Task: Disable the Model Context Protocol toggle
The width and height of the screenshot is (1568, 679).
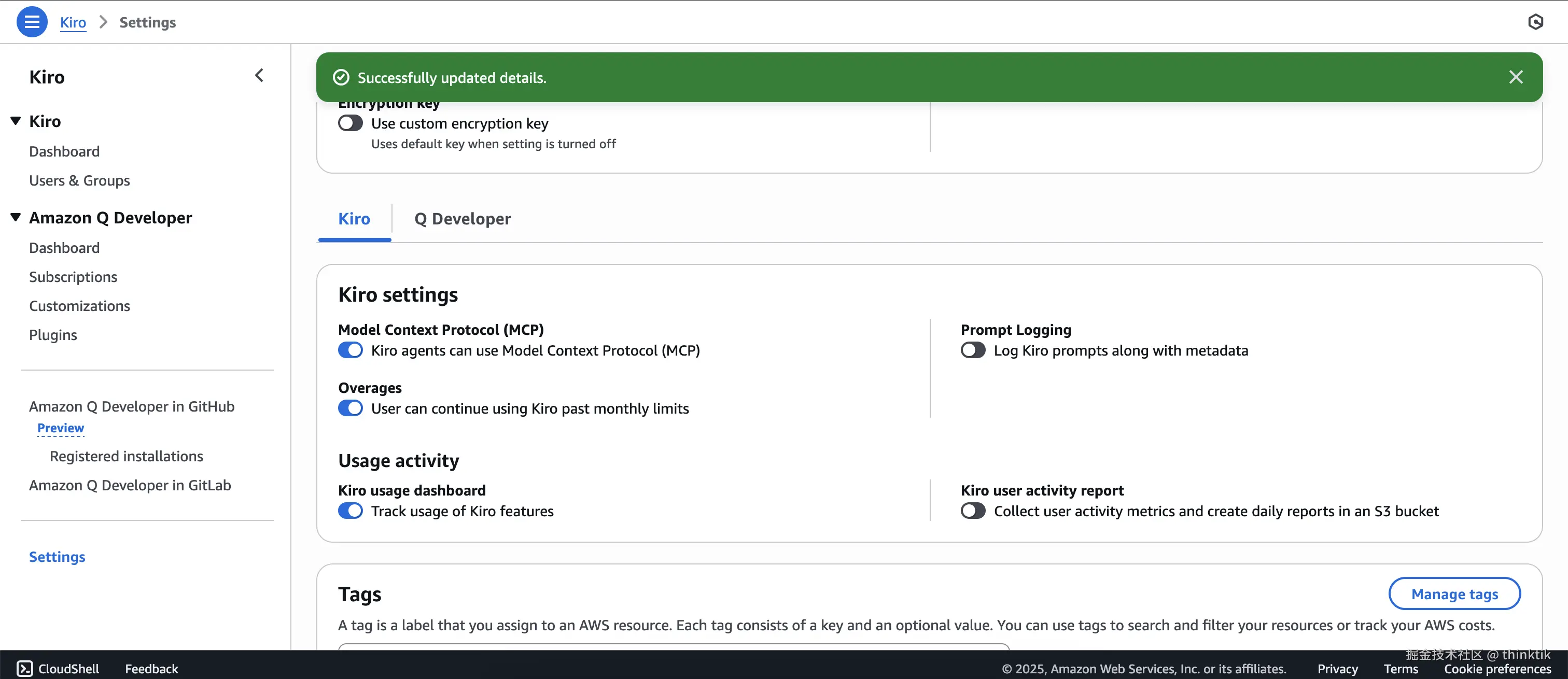Action: pyautogui.click(x=351, y=350)
